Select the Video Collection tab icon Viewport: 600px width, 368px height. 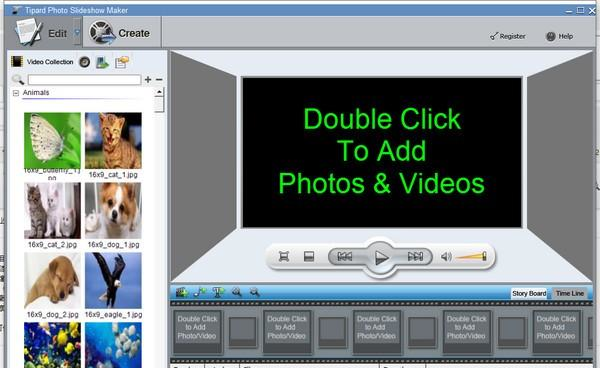(x=17, y=62)
